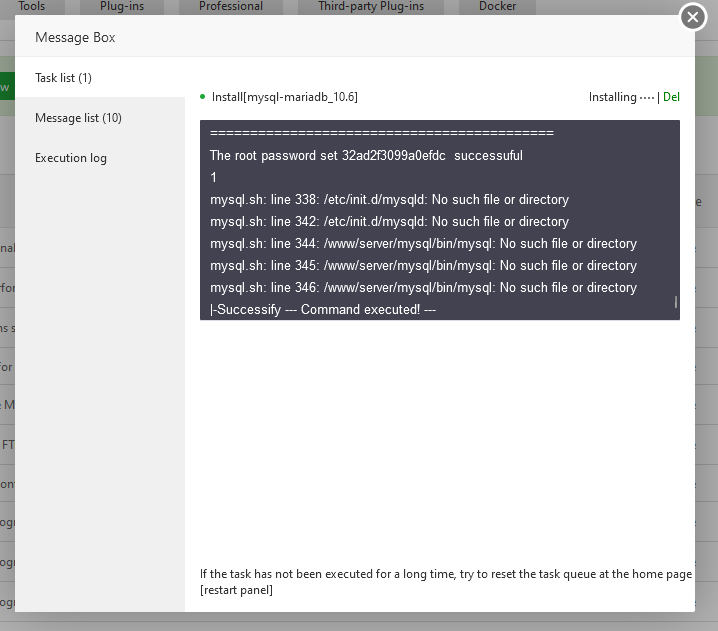Click the log output scrollbar thumb

click(x=676, y=301)
